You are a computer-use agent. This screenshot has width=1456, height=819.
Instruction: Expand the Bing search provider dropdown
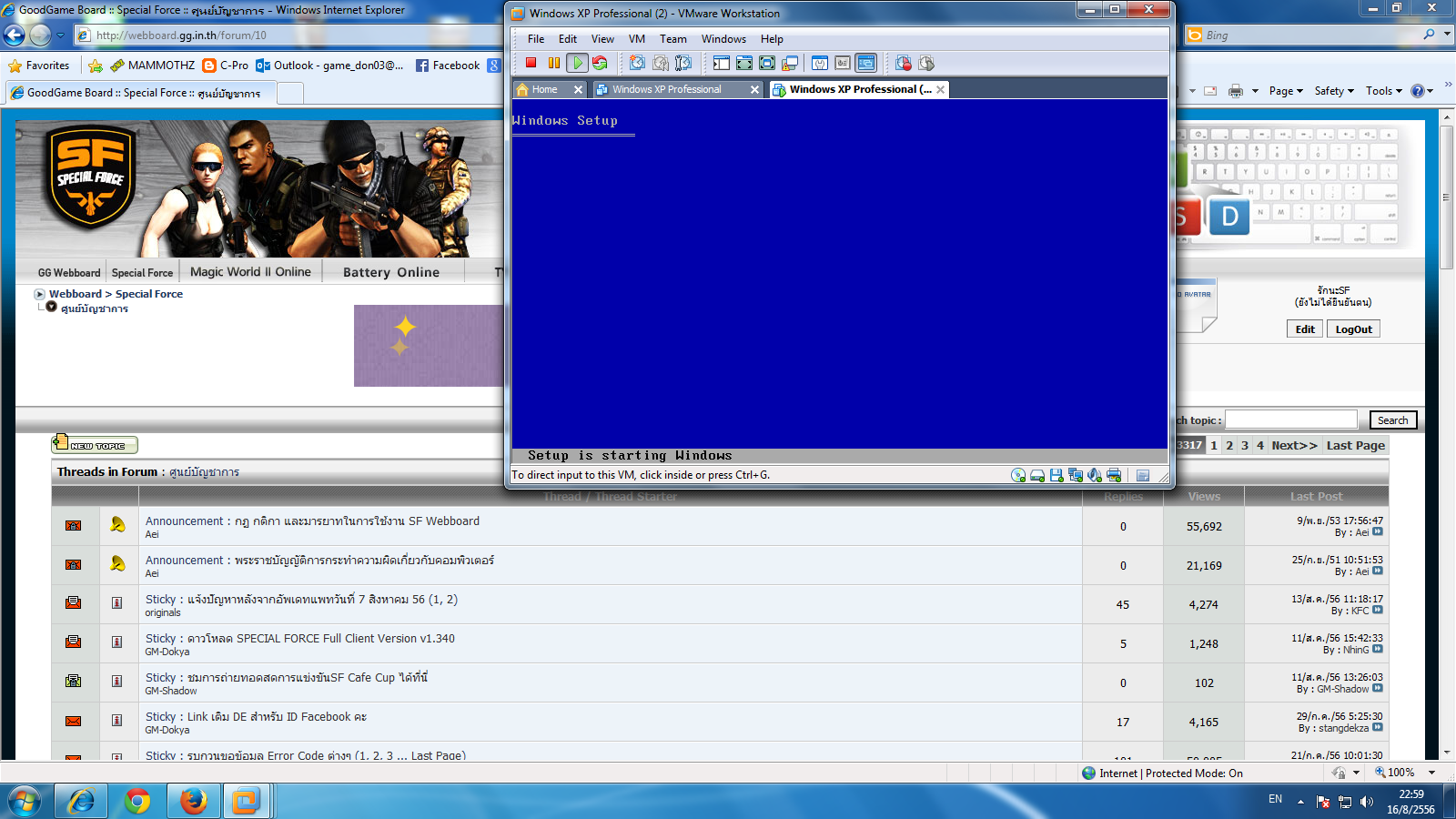tap(1447, 35)
